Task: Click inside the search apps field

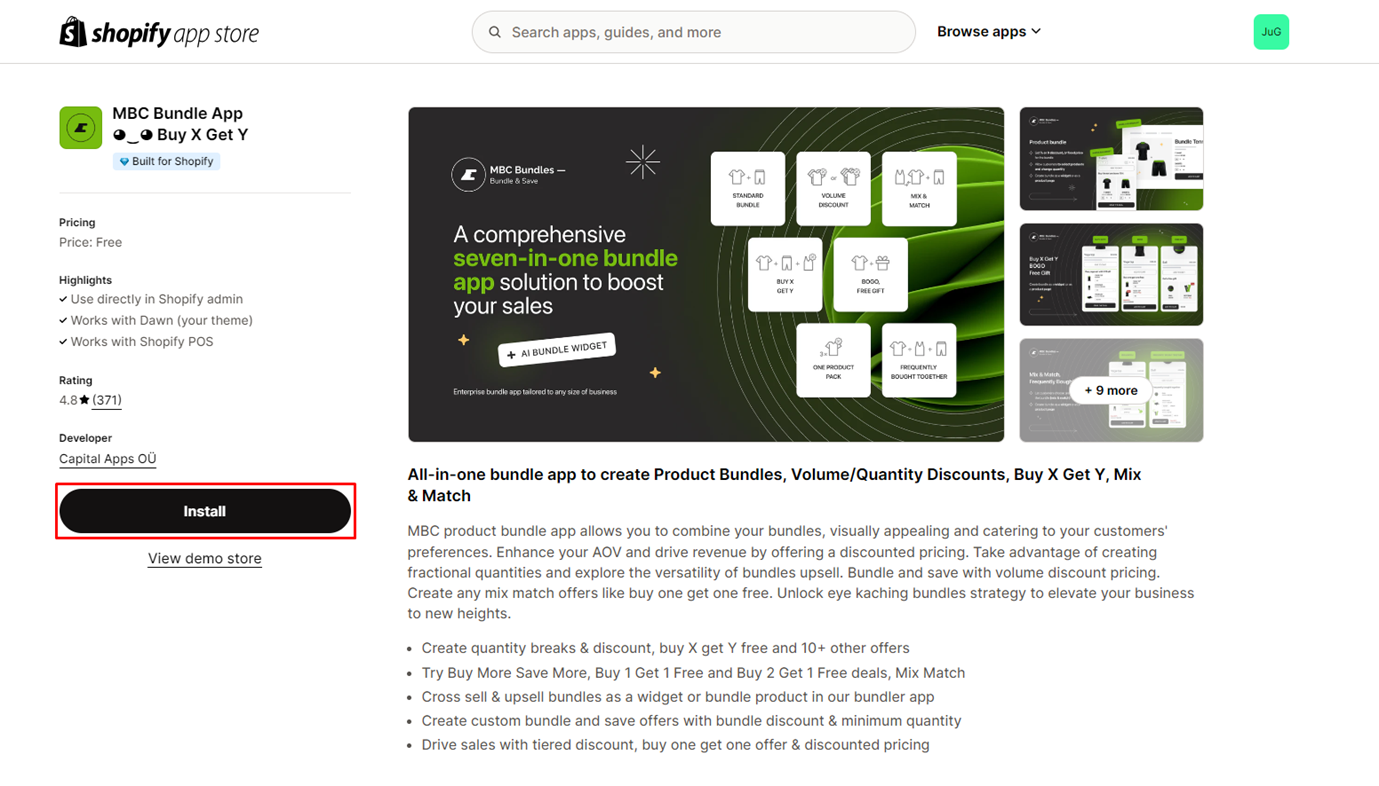Action: point(700,32)
